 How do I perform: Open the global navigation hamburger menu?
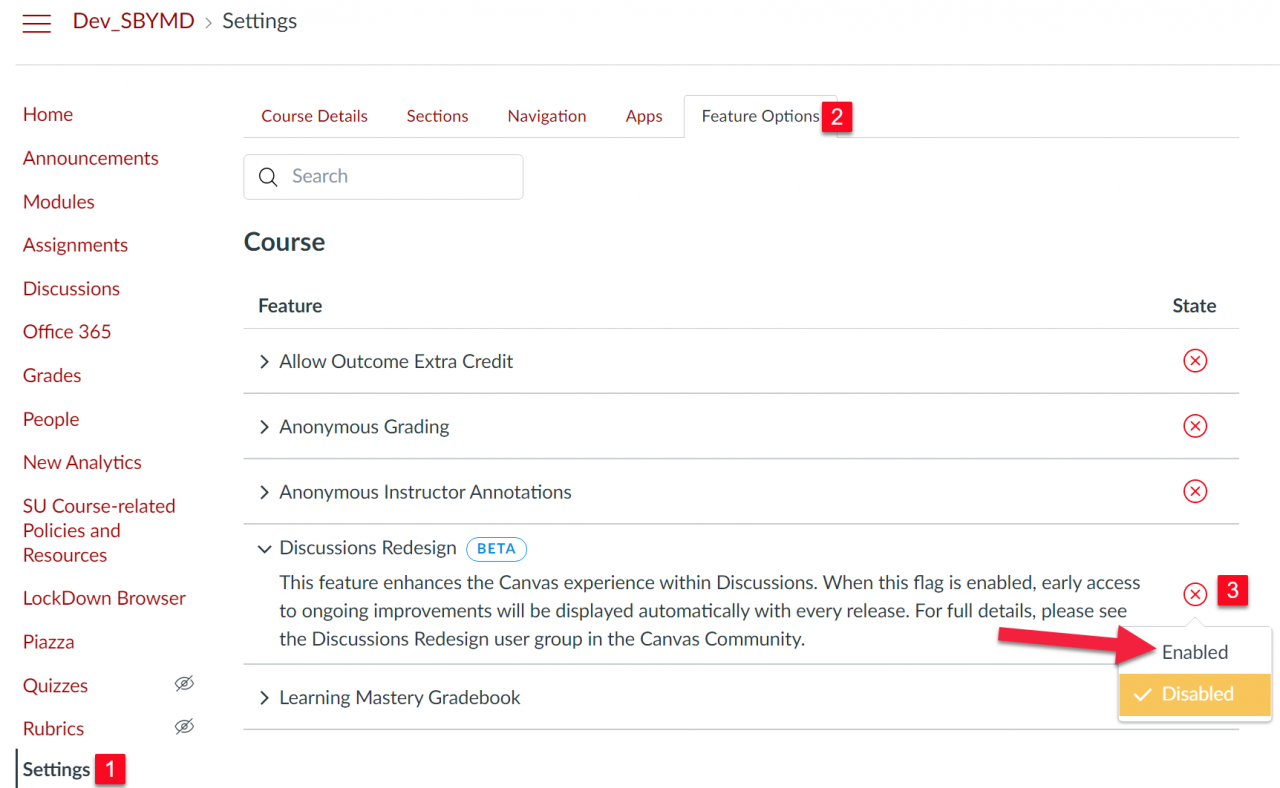36,22
